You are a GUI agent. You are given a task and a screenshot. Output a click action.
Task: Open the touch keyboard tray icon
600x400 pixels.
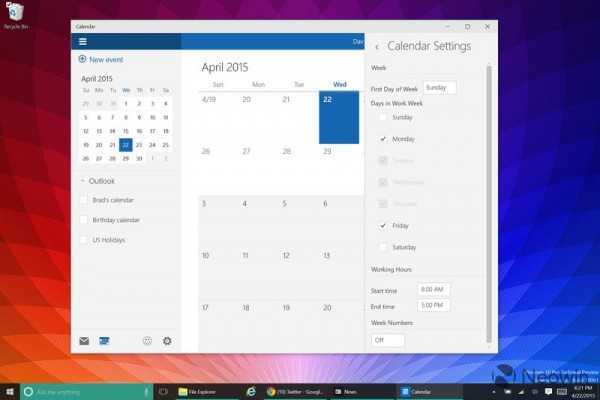[562, 392]
